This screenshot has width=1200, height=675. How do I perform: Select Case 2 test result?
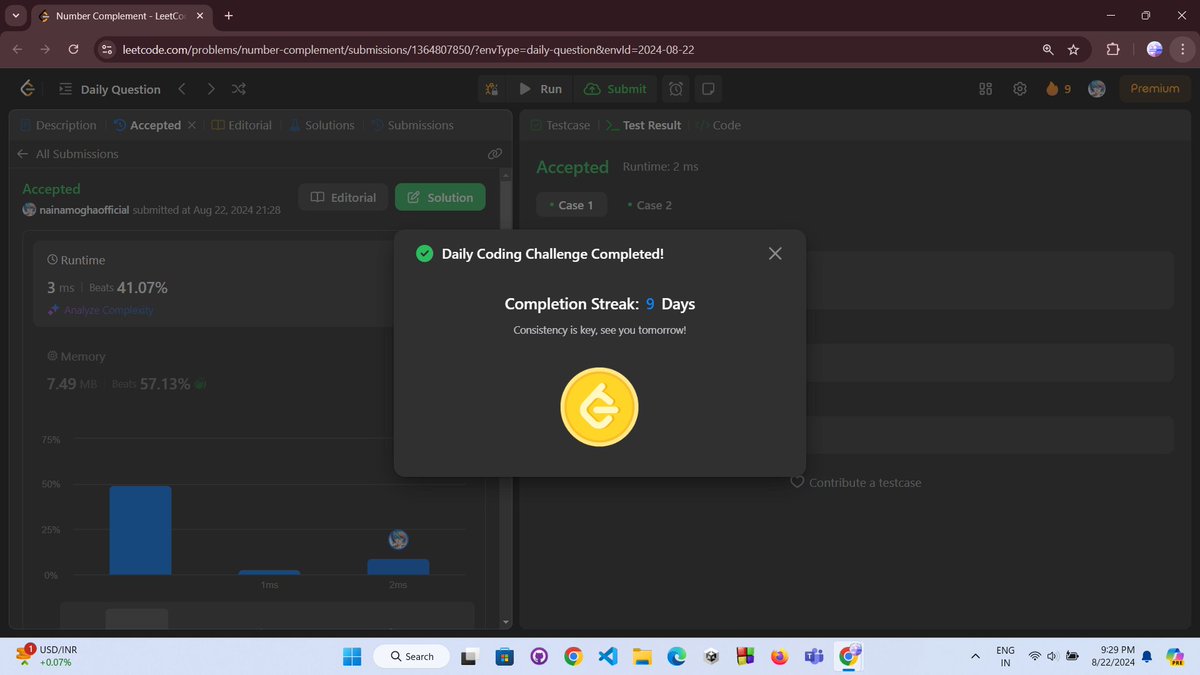tap(649, 205)
